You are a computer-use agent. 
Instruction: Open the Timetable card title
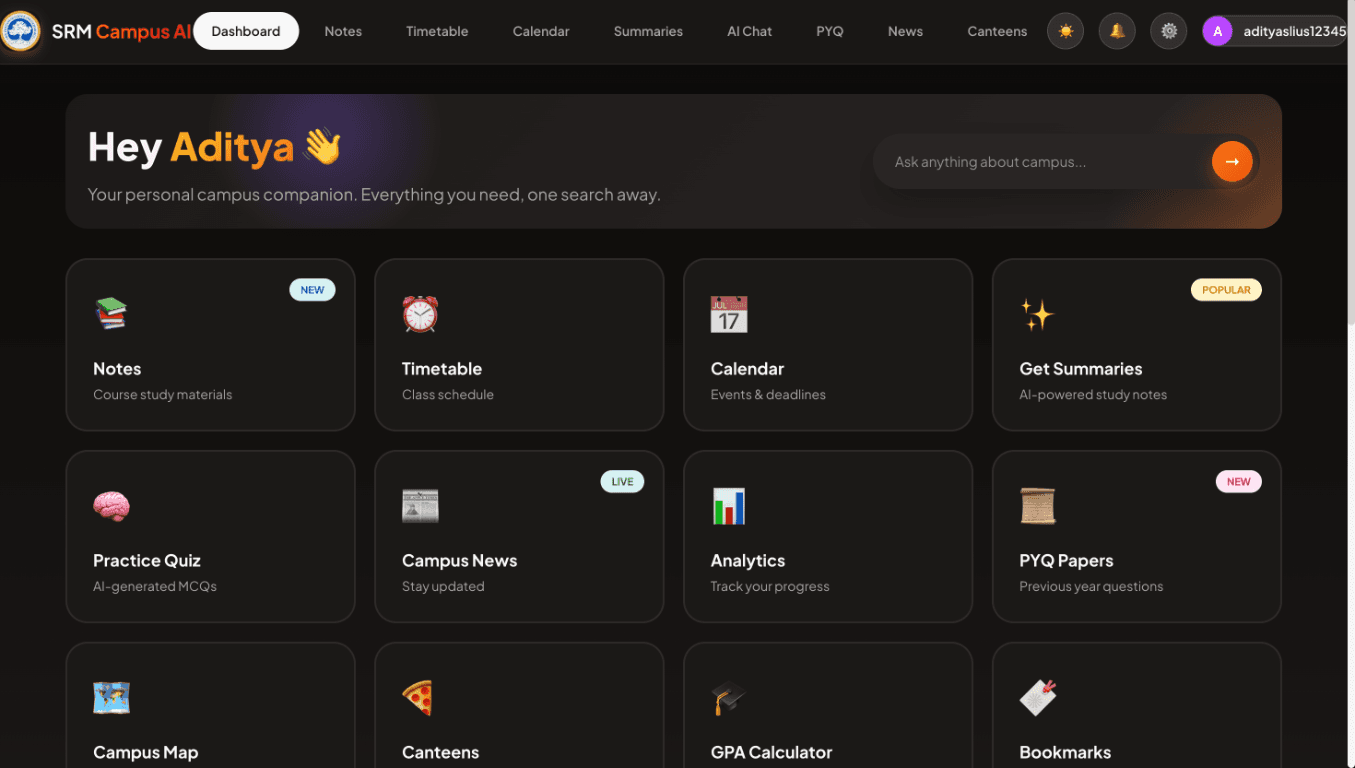pos(442,369)
